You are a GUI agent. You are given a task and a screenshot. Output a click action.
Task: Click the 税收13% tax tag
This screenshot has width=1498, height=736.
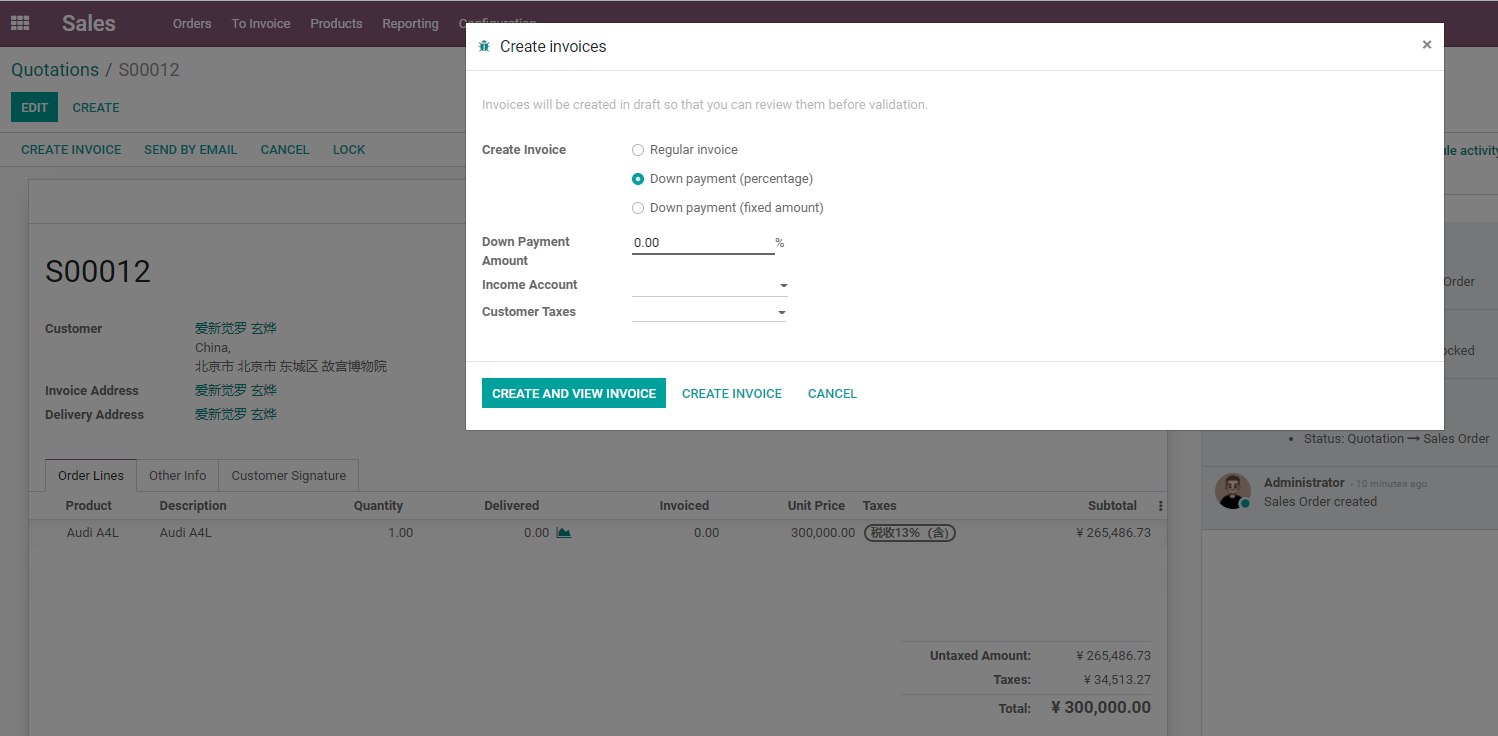coord(910,533)
